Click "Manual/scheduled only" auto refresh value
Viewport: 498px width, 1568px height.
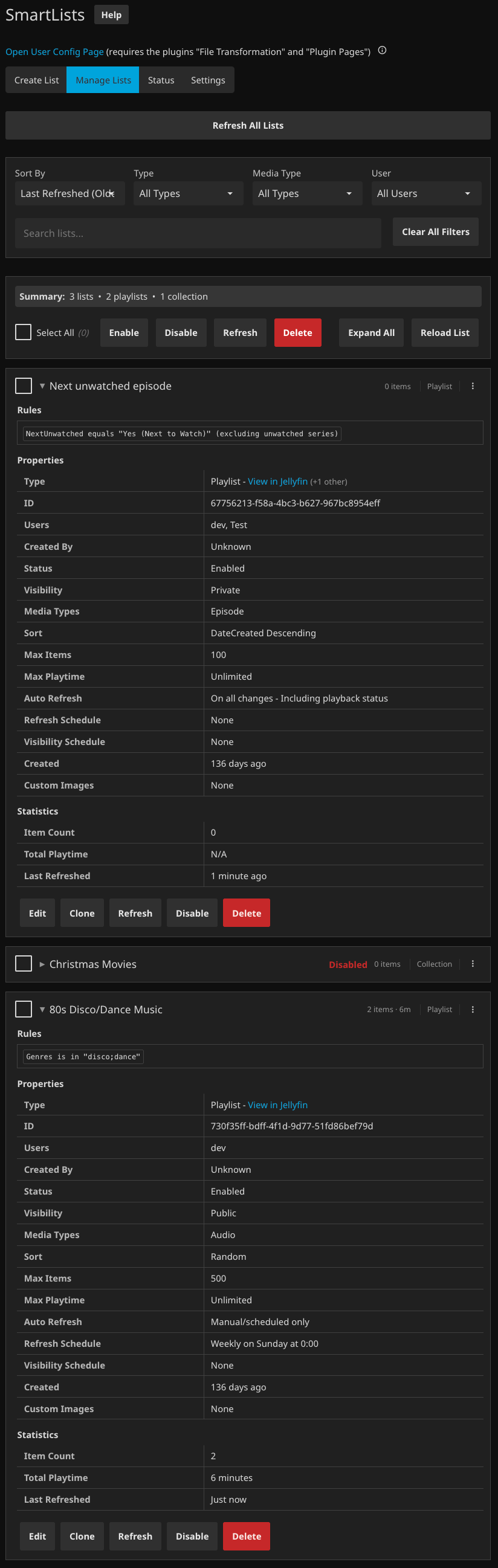click(260, 1321)
